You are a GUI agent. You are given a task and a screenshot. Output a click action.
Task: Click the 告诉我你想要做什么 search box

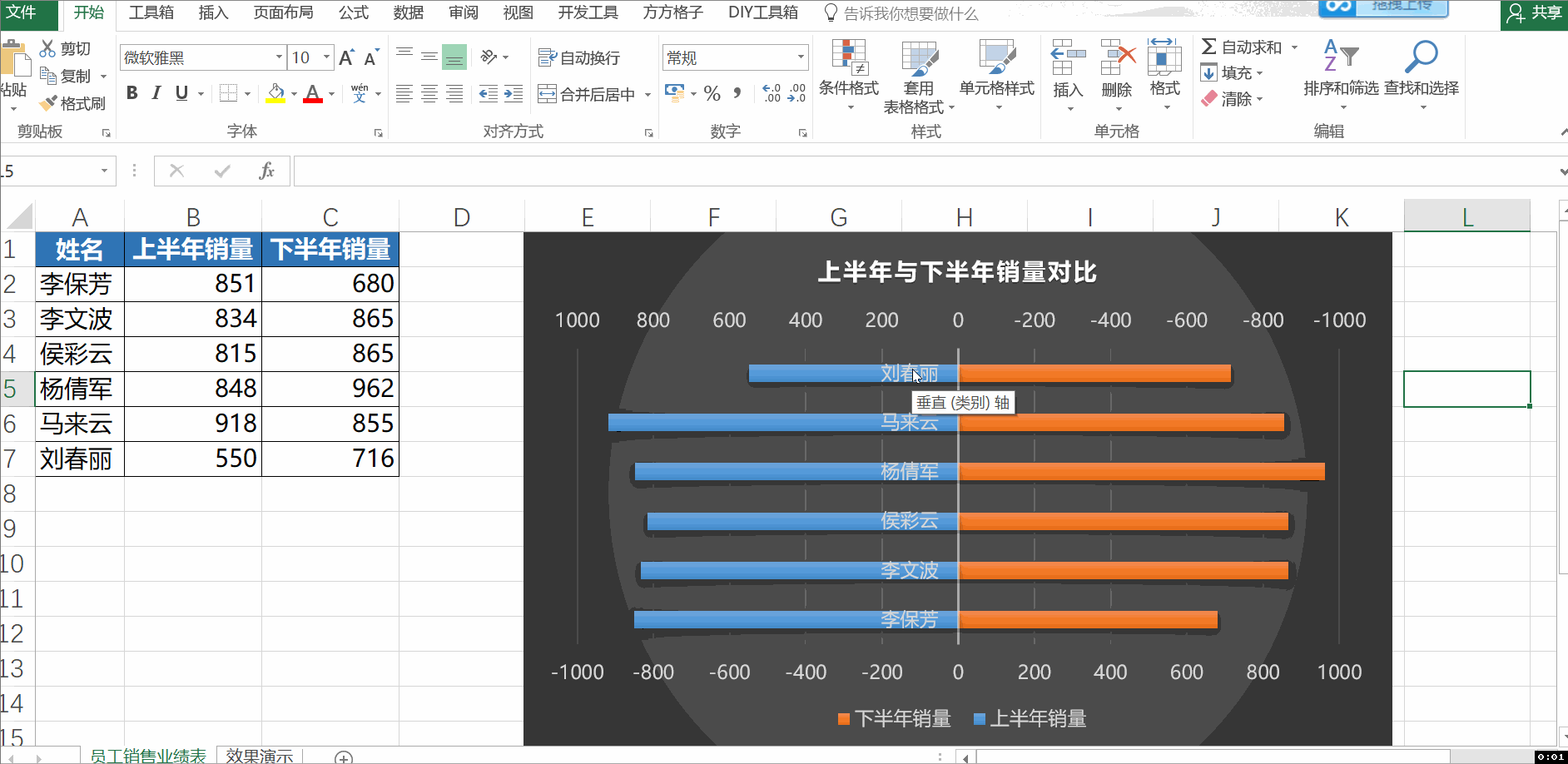901,13
